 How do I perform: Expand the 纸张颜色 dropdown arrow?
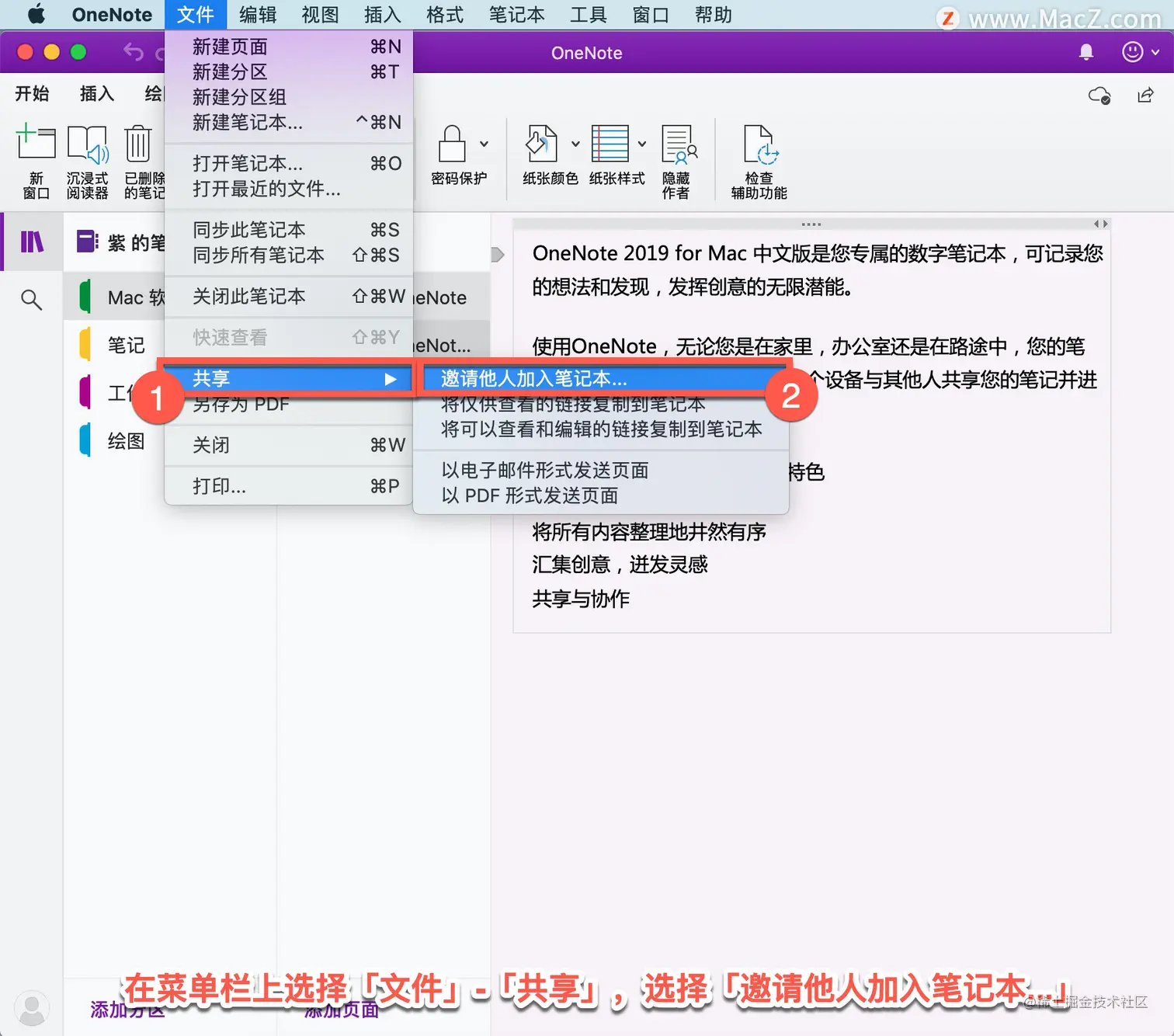point(575,144)
